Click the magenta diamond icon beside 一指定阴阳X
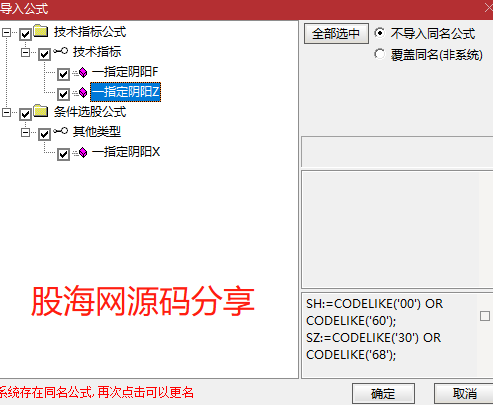The height and width of the screenshot is (405, 493). tap(83, 153)
